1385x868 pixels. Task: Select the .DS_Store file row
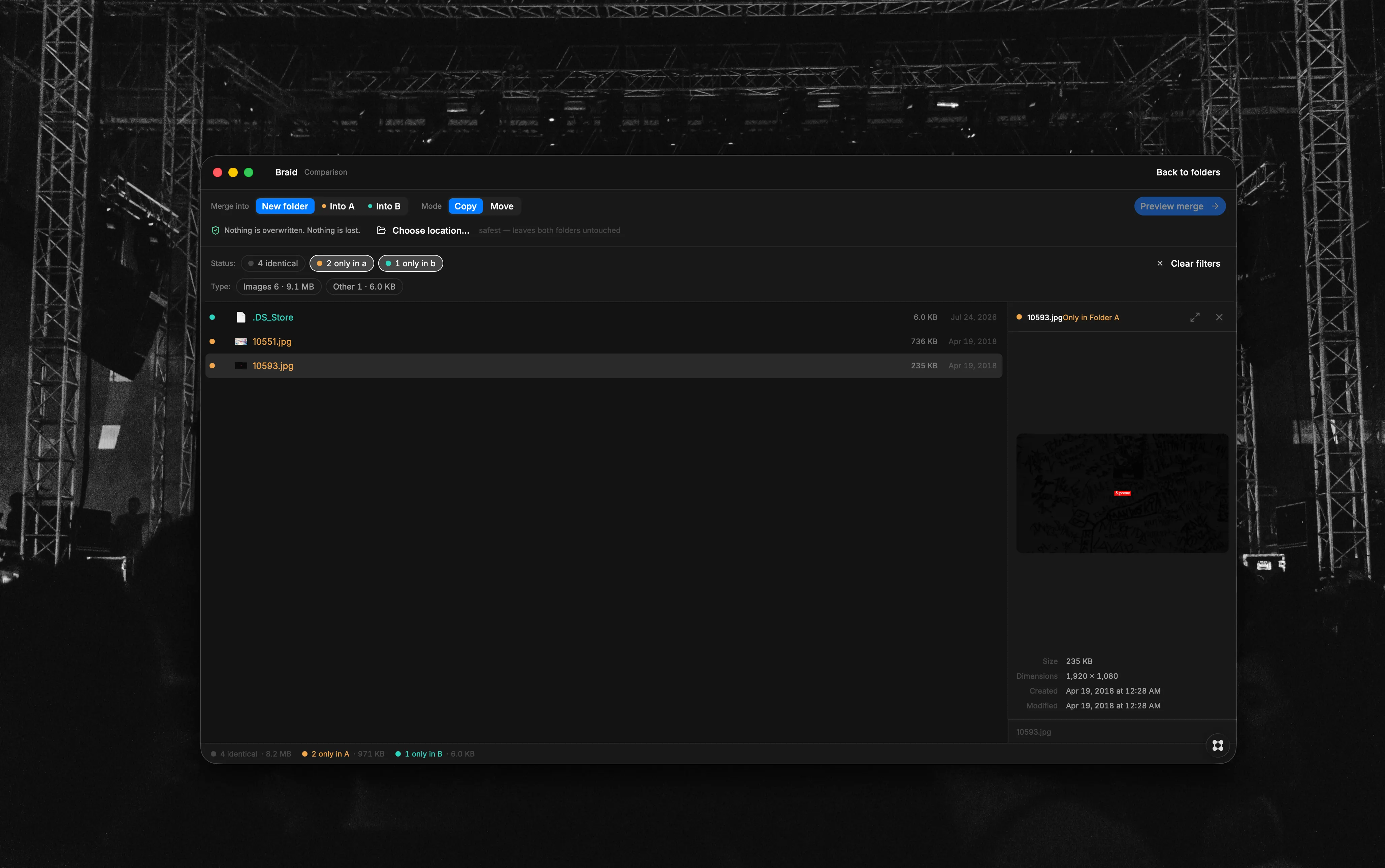pos(604,318)
